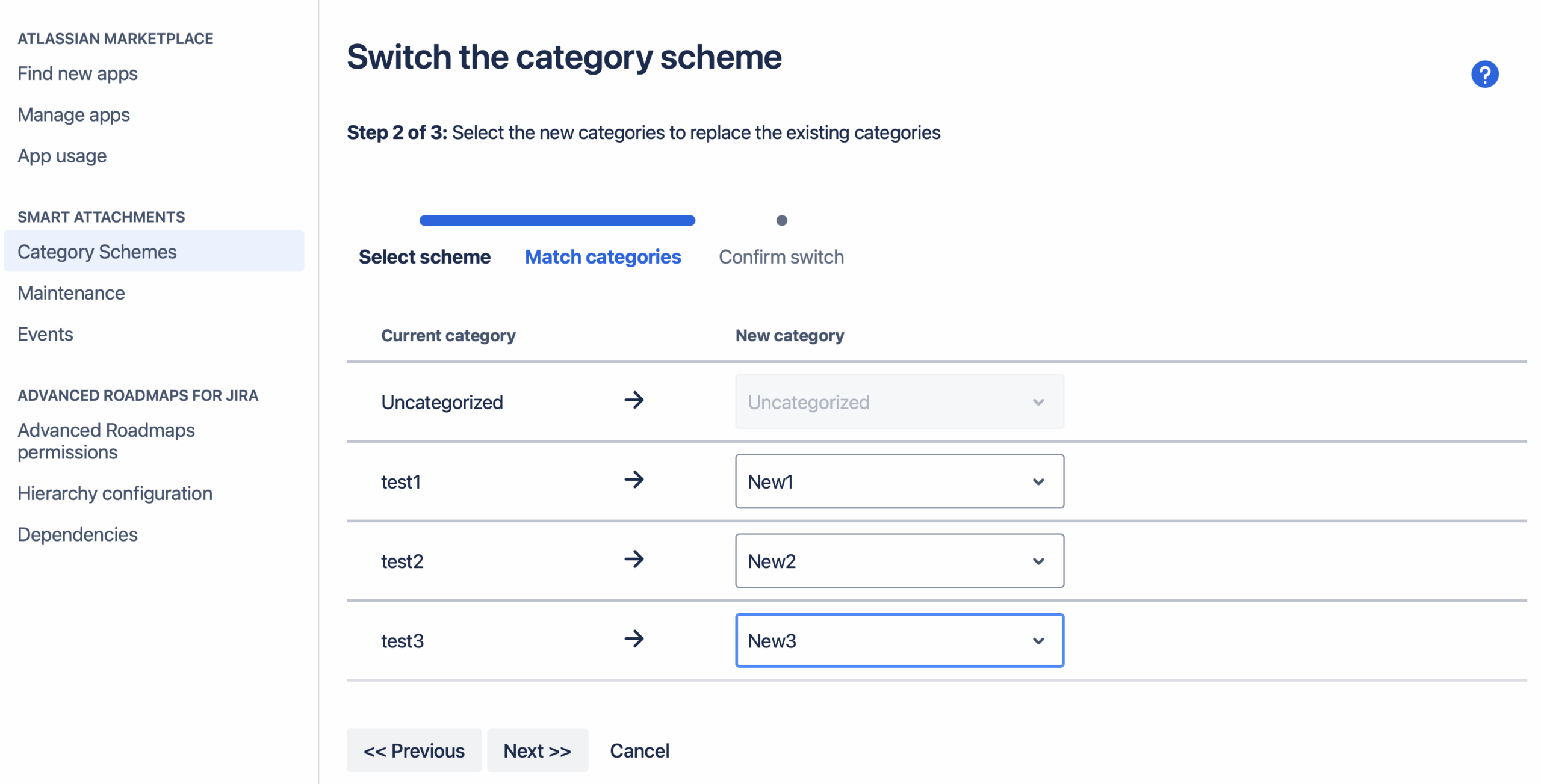The image size is (1541, 784).
Task: Select the Match categories step
Action: (603, 257)
